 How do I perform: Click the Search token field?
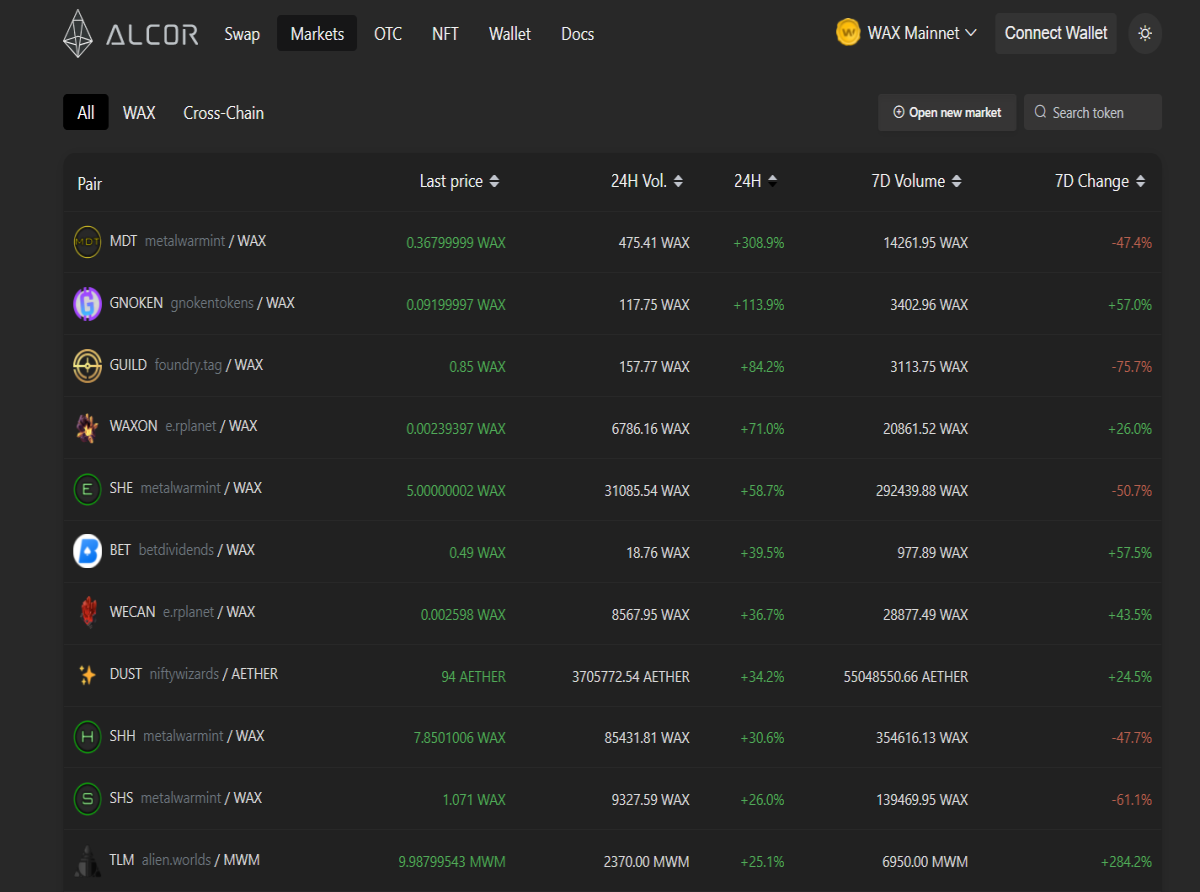1093,112
